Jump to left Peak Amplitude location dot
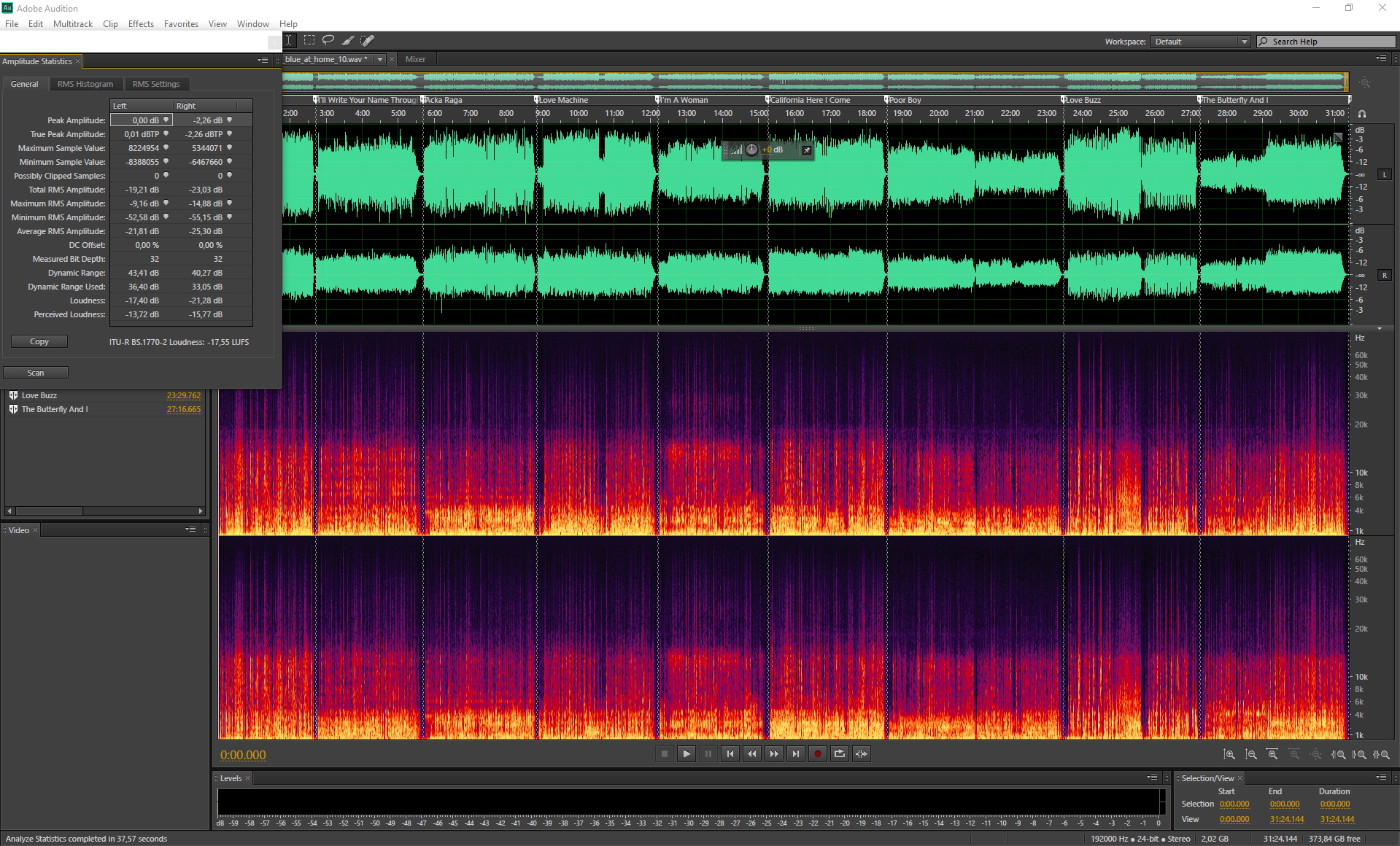Image resolution: width=1400 pixels, height=846 pixels. (x=166, y=120)
